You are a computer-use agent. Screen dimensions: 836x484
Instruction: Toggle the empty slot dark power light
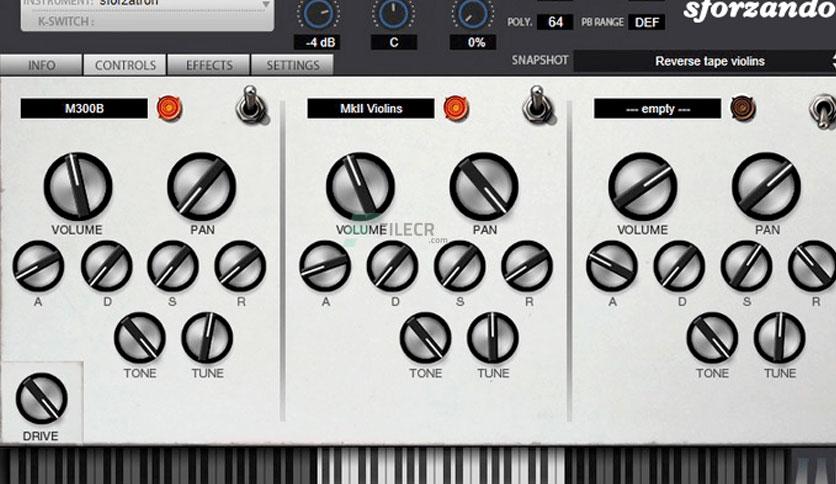coord(743,108)
